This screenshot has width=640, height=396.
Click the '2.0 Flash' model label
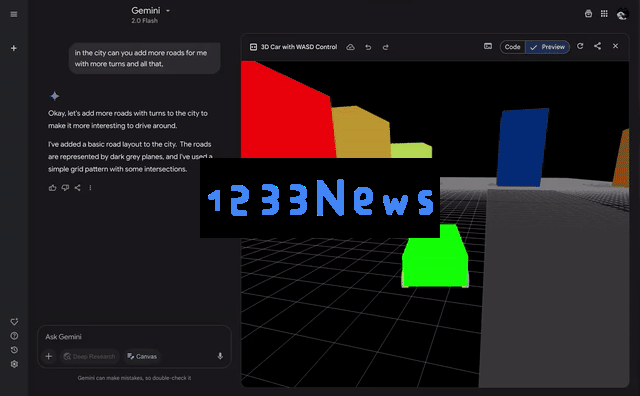(144, 21)
